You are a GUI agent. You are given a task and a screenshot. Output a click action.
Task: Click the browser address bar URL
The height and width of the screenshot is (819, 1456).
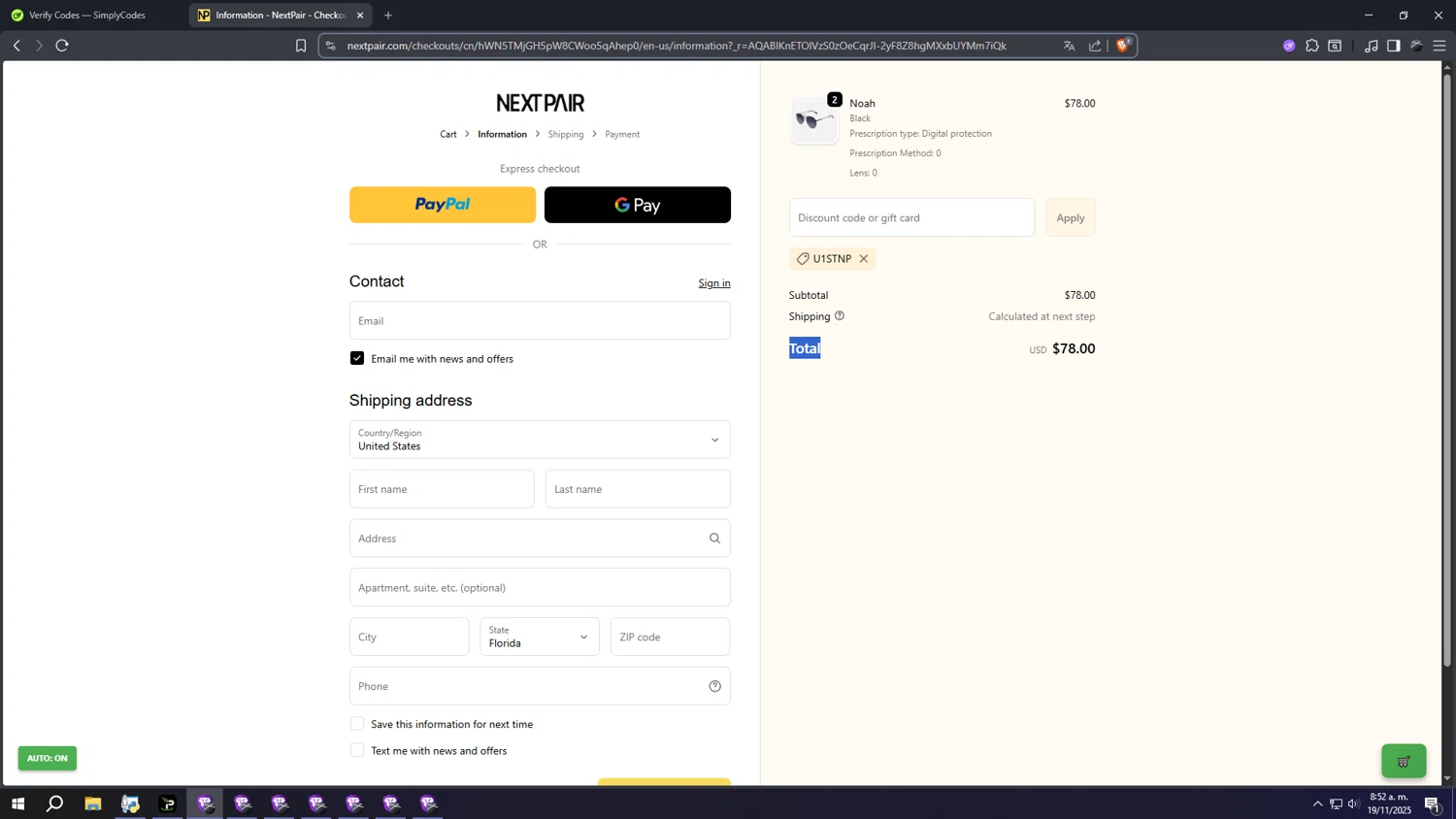677,46
